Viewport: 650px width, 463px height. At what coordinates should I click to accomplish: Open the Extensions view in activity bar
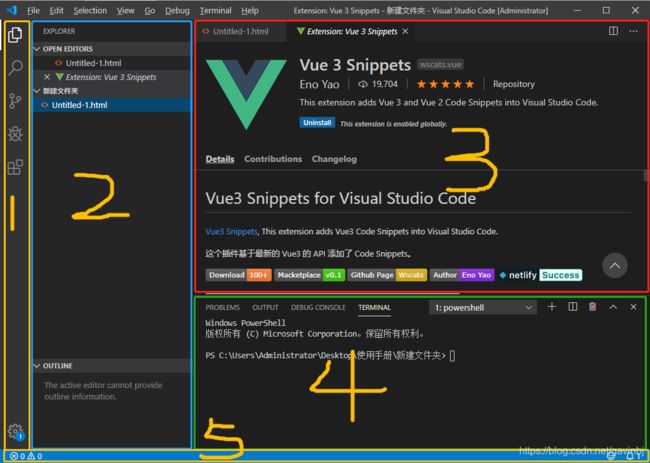click(x=15, y=167)
